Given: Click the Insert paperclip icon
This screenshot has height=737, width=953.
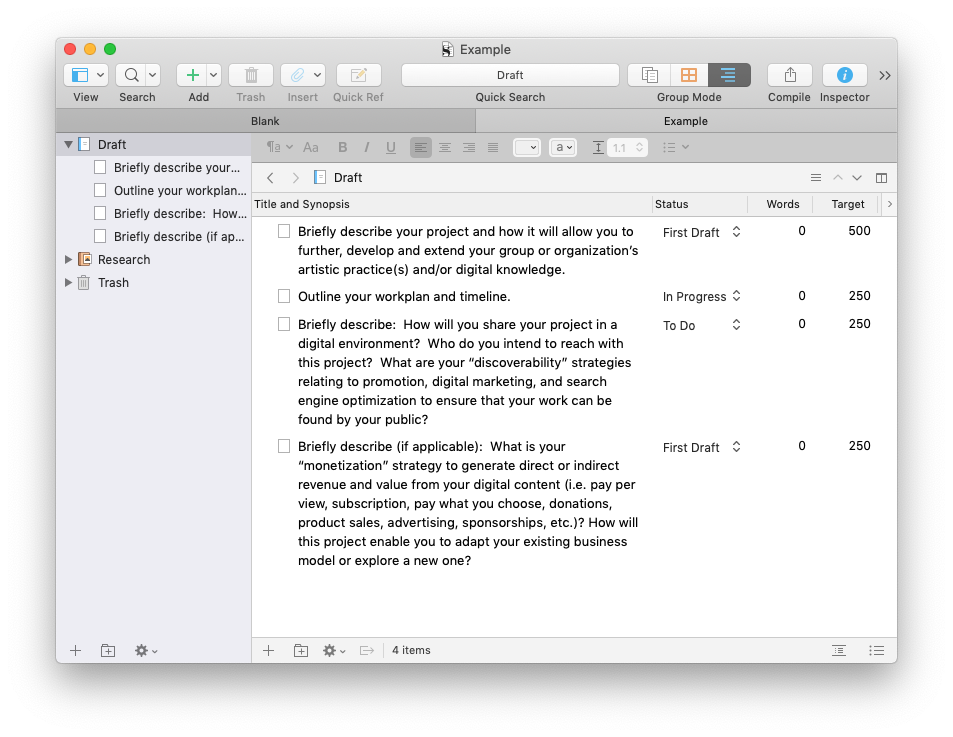Looking at the screenshot, I should click(297, 75).
